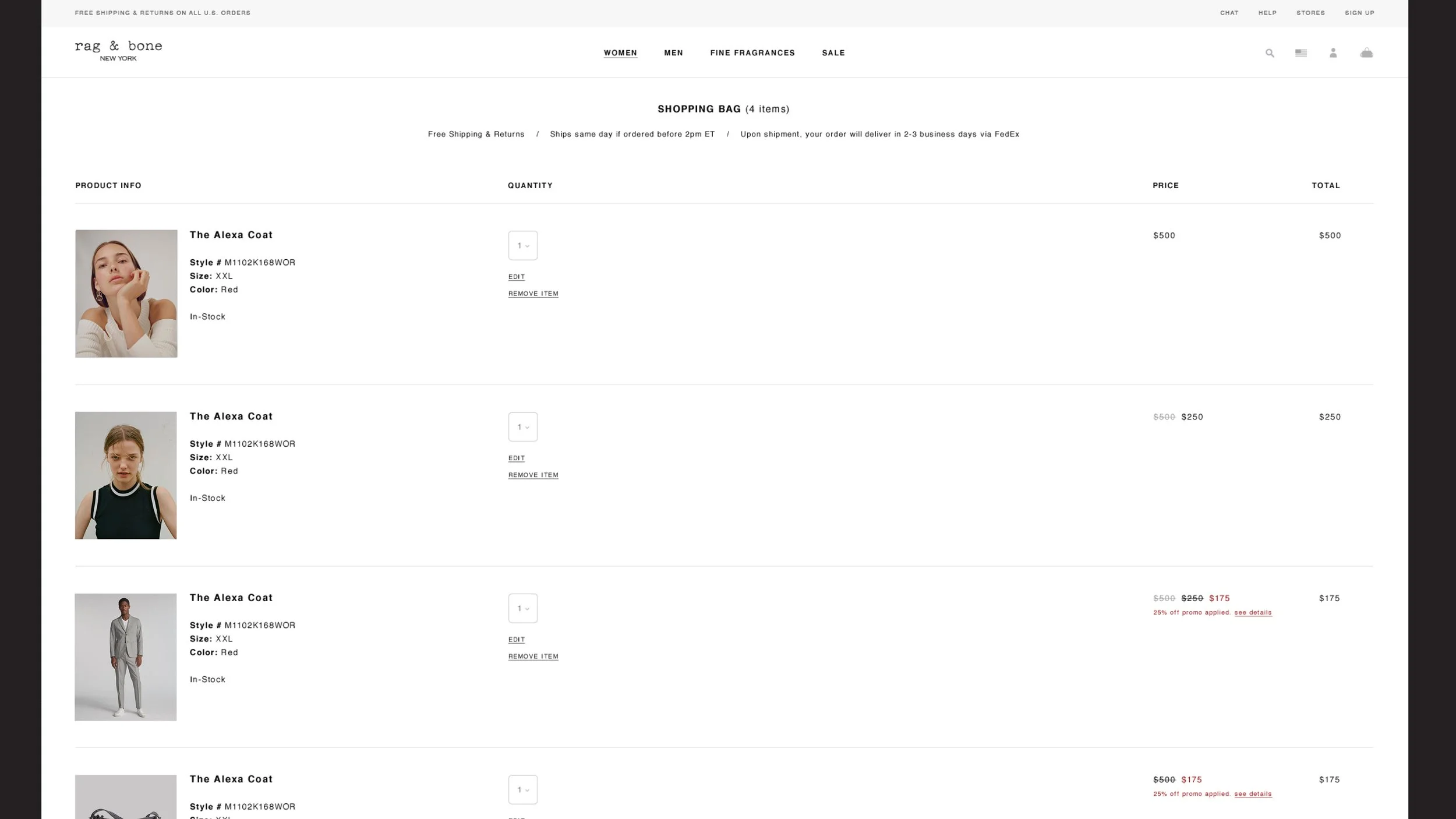This screenshot has width=1456, height=819.
Task: Remove the first Alexa Coat item
Action: [533, 294]
